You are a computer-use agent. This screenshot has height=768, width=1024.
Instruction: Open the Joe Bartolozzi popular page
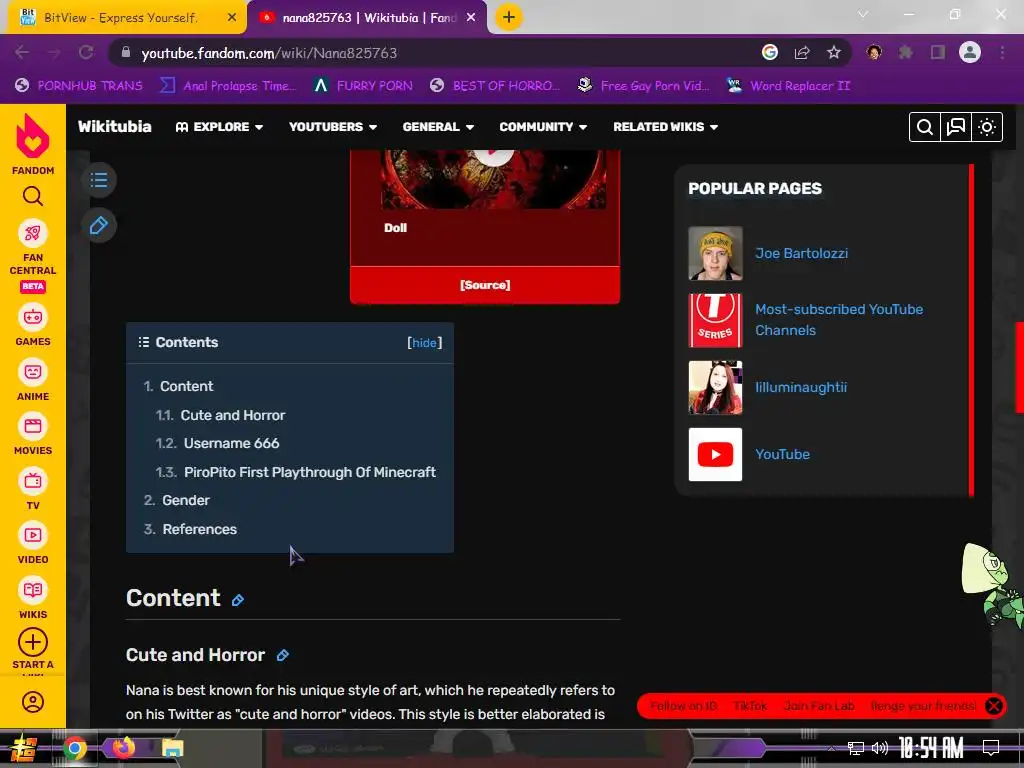(802, 253)
